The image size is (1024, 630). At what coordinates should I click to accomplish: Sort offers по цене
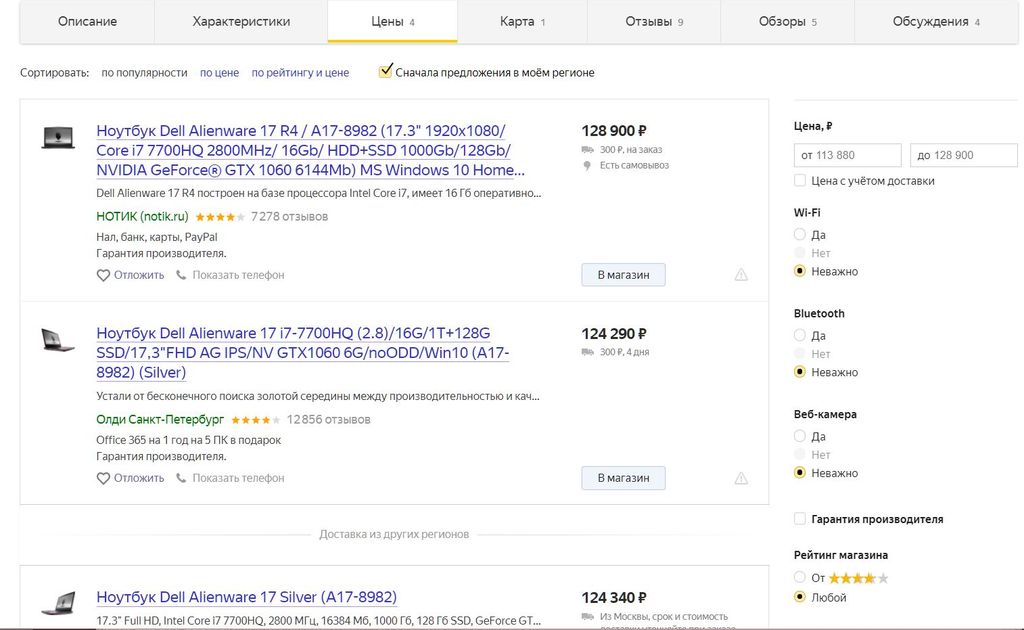click(x=219, y=72)
